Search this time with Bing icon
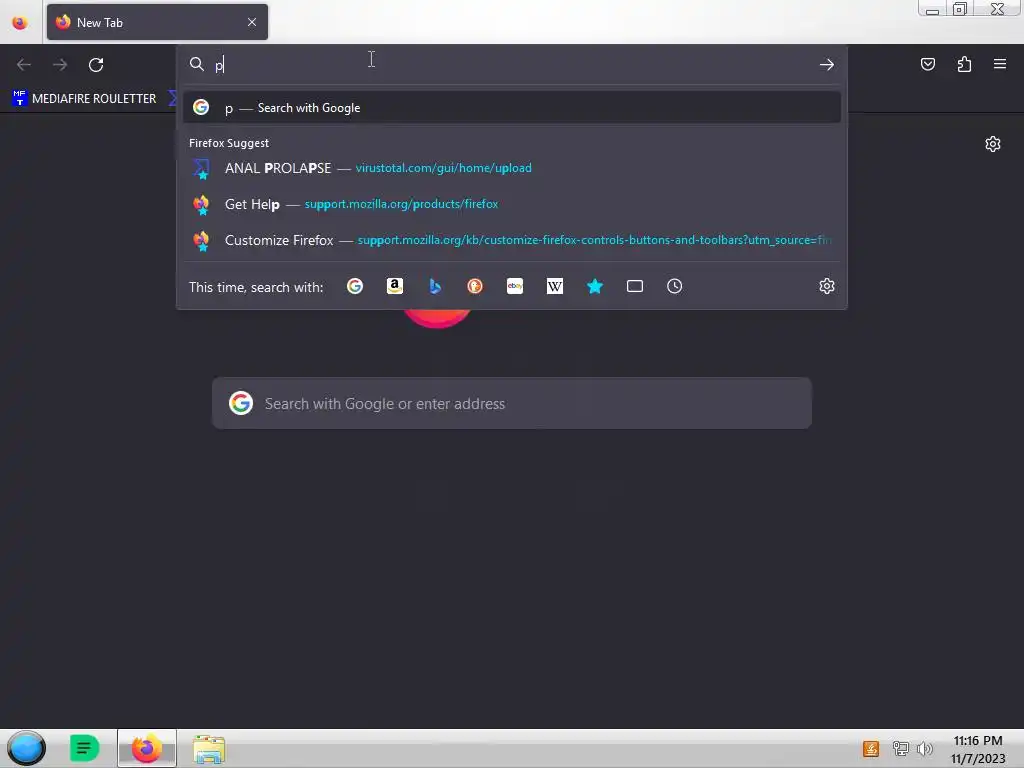Viewport: 1024px width, 768px height. click(435, 286)
